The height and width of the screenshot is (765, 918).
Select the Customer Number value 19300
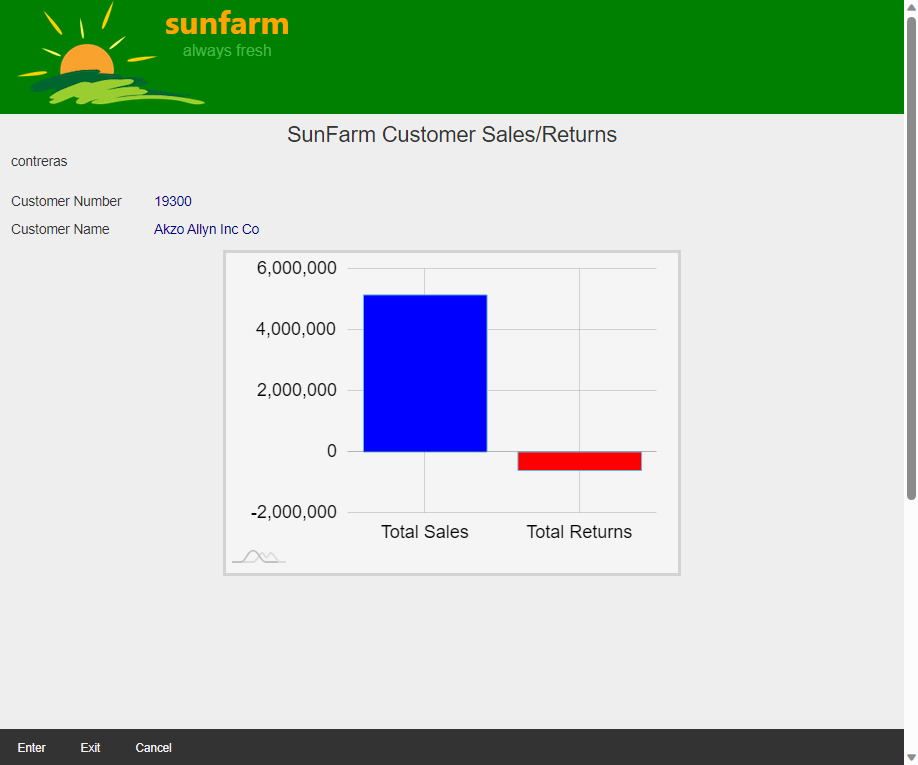[173, 201]
